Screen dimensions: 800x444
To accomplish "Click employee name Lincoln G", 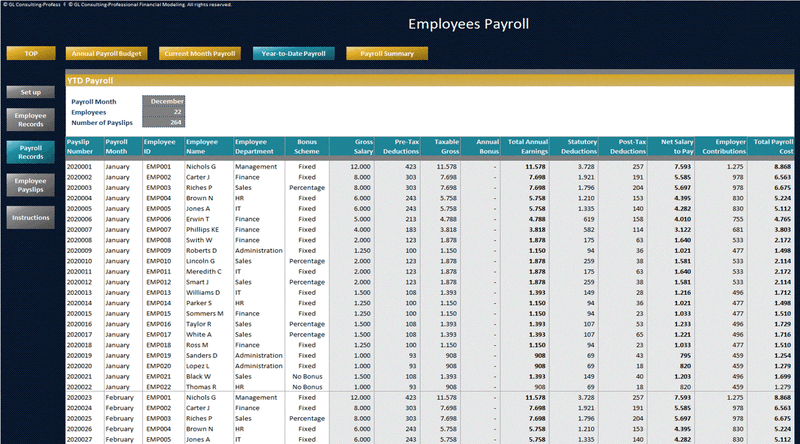I will [x=200, y=261].
